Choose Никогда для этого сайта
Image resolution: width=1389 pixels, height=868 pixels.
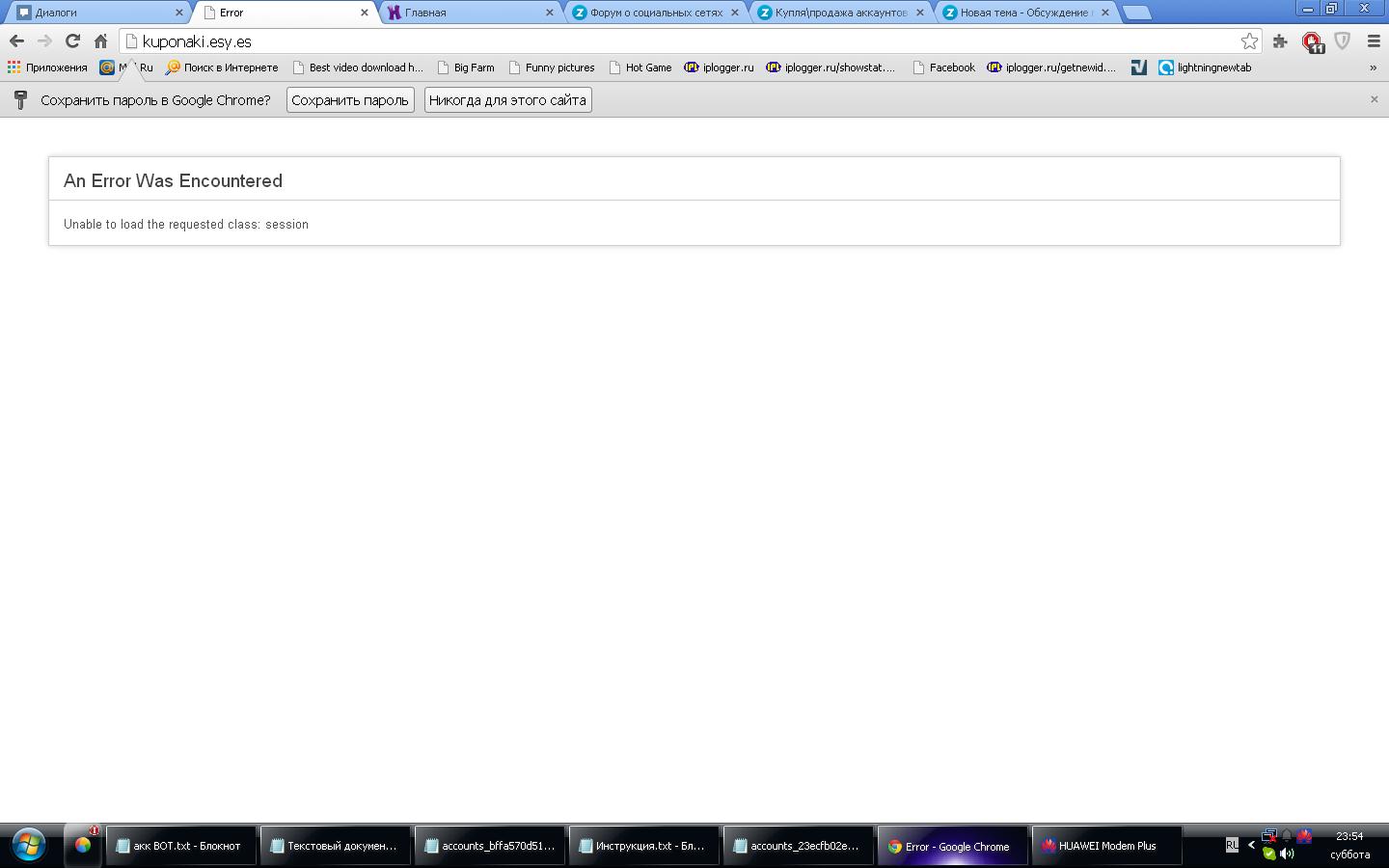[507, 100]
